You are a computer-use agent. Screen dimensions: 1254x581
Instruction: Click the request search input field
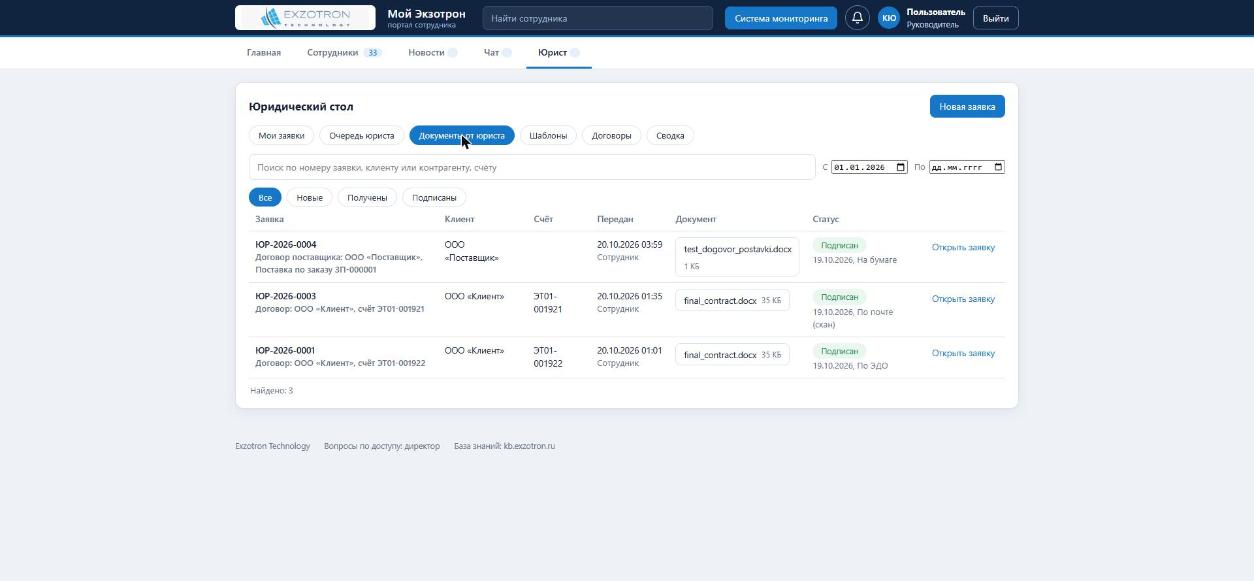(532, 167)
